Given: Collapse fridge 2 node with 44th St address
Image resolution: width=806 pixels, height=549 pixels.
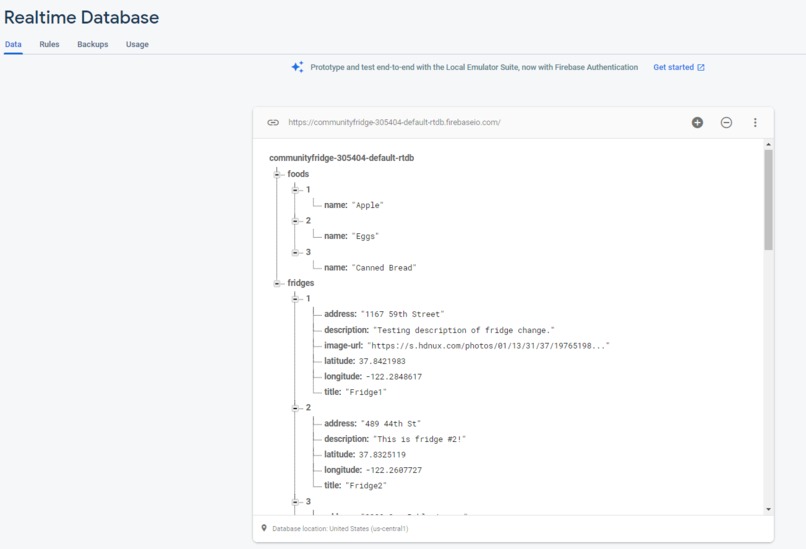Looking at the screenshot, I should tap(295, 408).
